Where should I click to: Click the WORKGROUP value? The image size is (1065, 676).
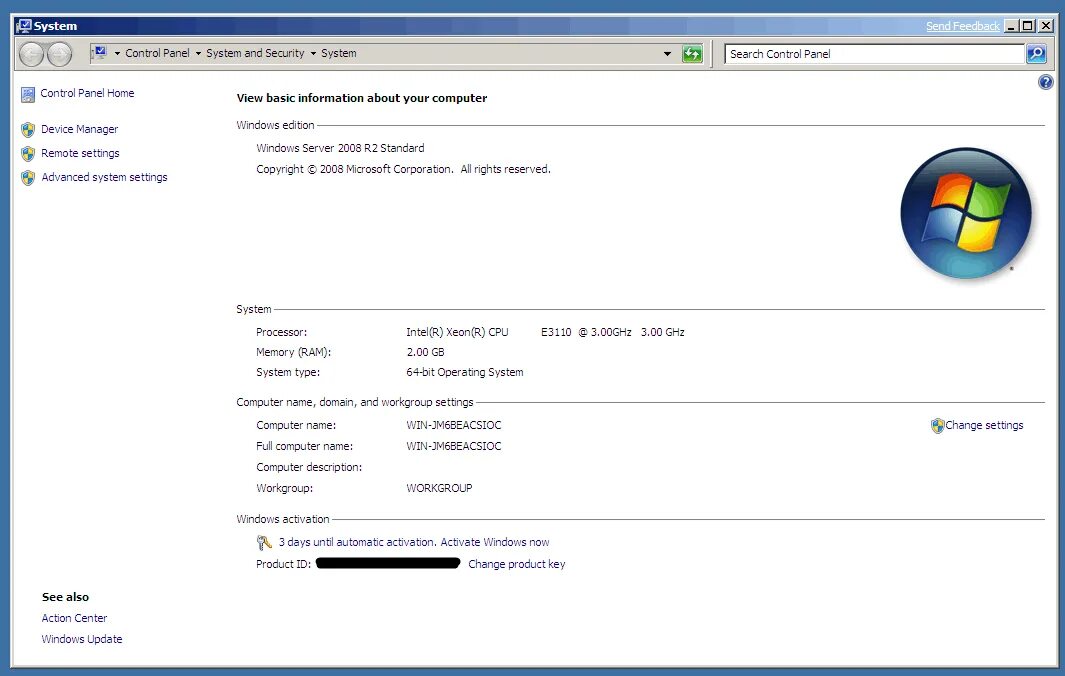pyautogui.click(x=439, y=488)
